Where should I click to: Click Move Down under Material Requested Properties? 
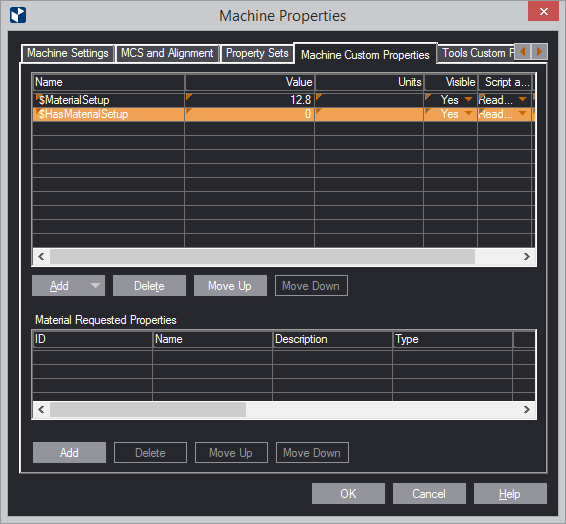[312, 453]
